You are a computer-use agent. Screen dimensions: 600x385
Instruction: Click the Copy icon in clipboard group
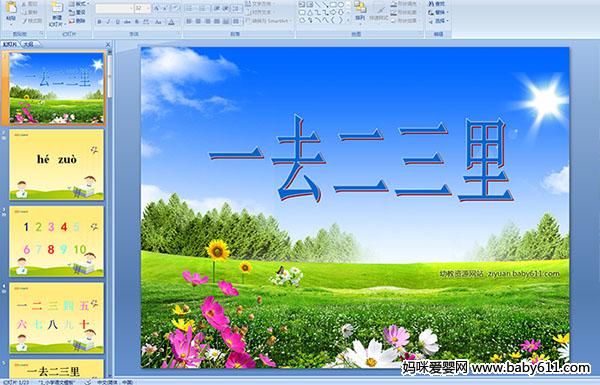[24, 13]
